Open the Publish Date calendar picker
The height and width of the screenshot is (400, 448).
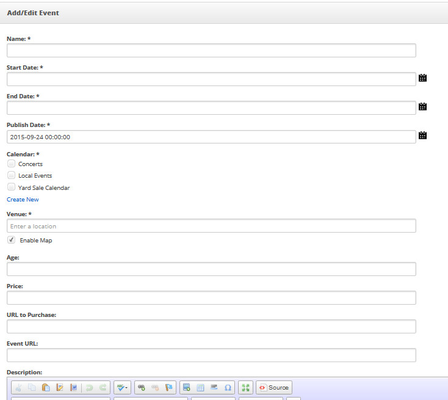coord(423,135)
